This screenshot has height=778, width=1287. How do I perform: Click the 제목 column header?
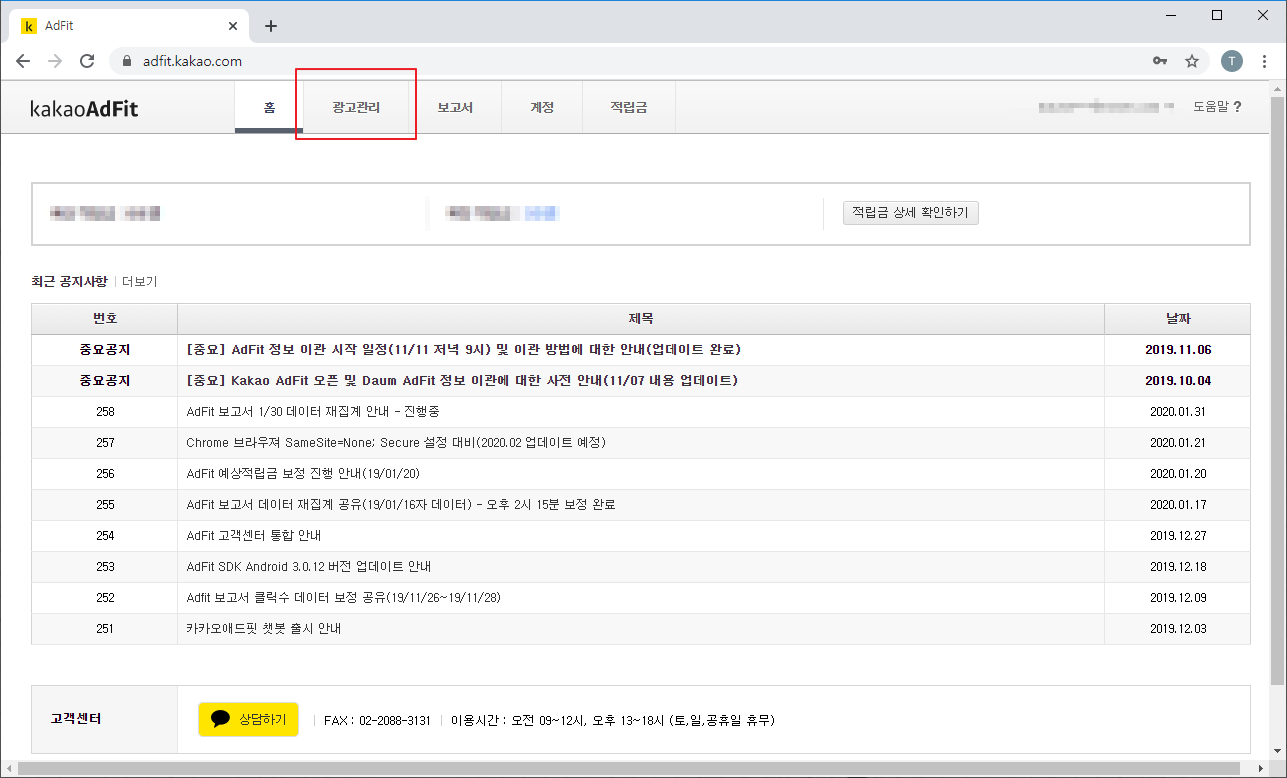[641, 319]
